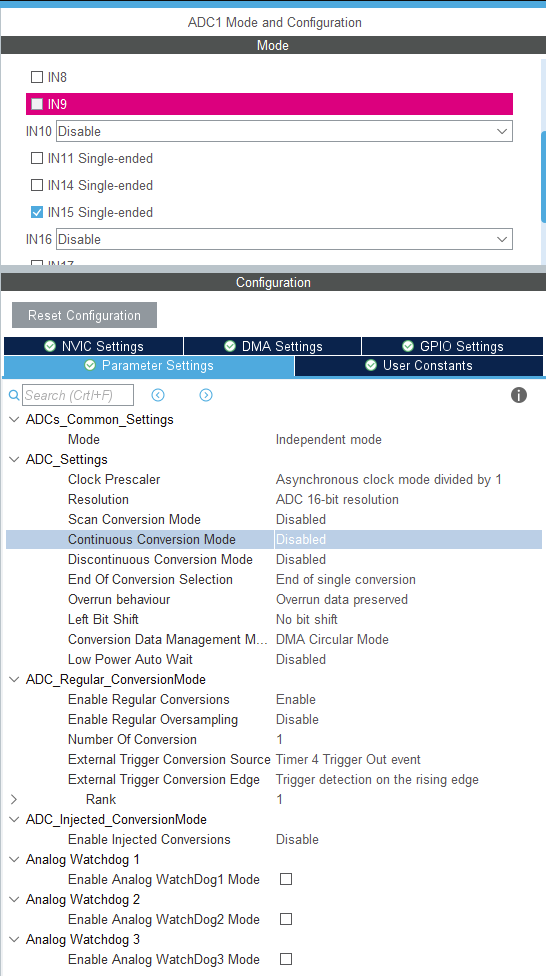Click the search magnifier icon
The height and width of the screenshot is (976, 546).
14,395
